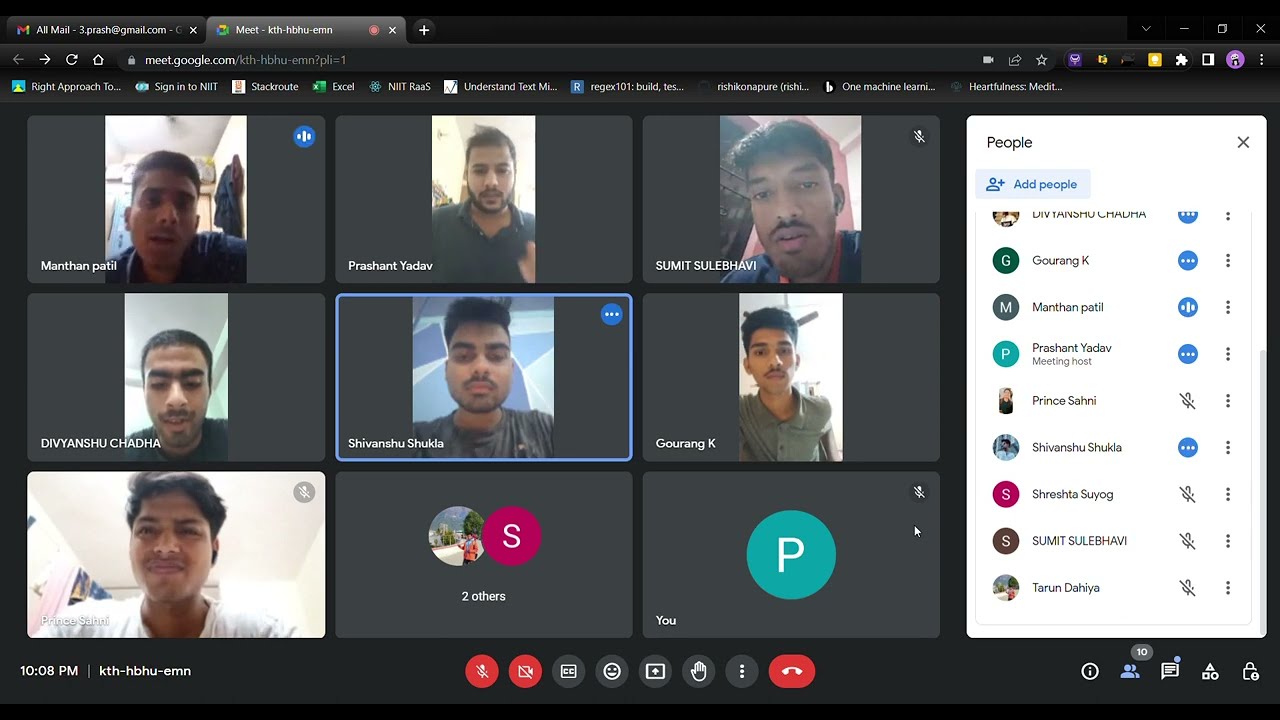
Task: Turn on the camera in the call bar
Action: (x=525, y=671)
